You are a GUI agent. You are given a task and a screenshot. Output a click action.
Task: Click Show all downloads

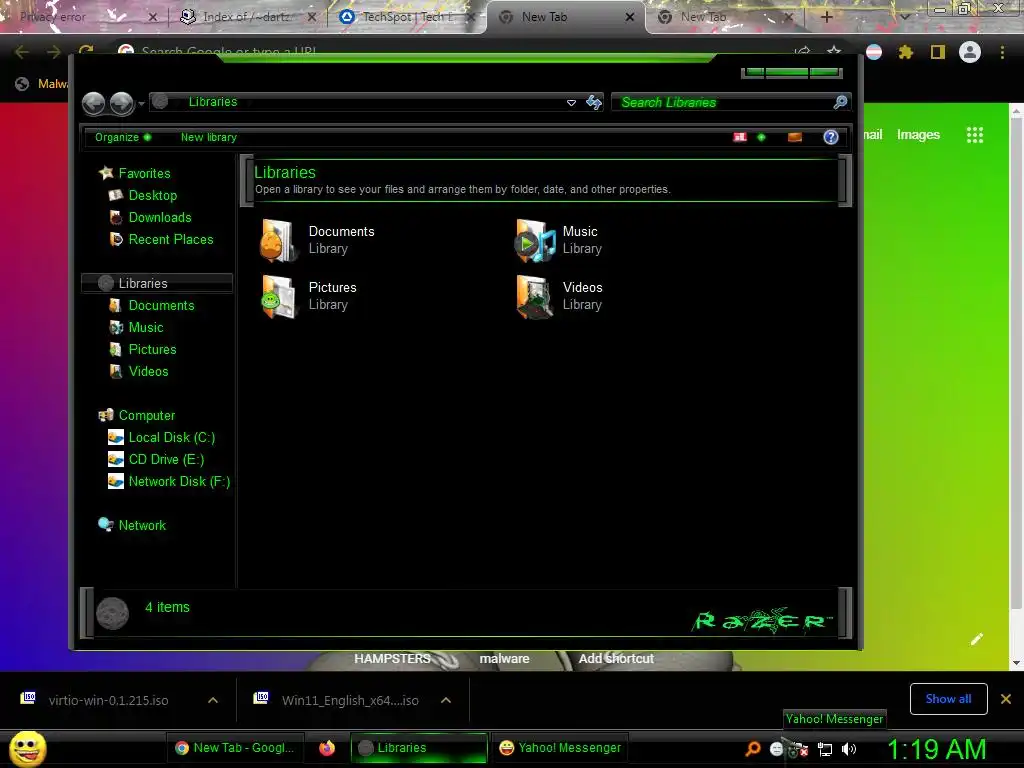tap(948, 699)
